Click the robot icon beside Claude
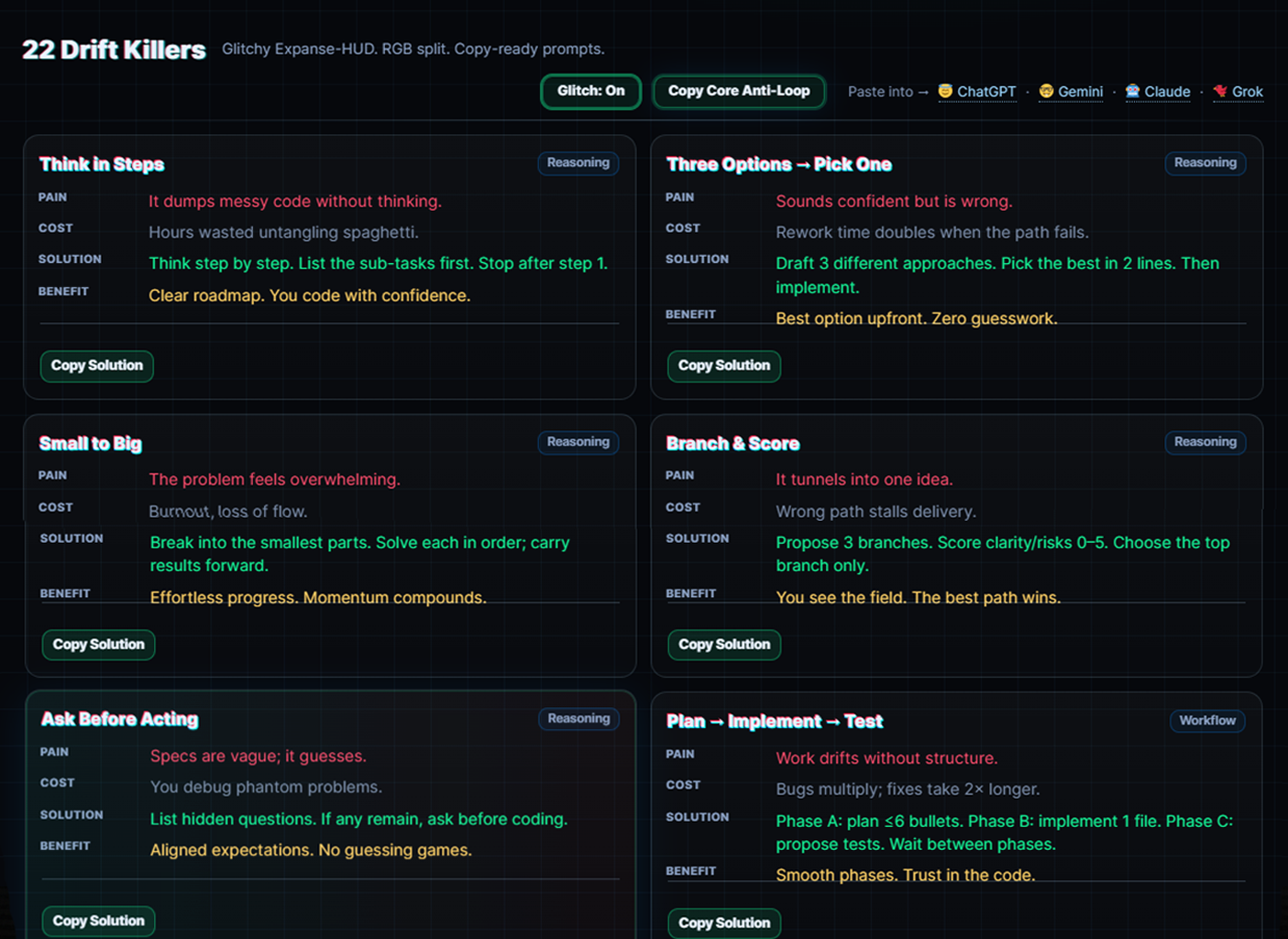The height and width of the screenshot is (939, 1288). [x=1132, y=91]
